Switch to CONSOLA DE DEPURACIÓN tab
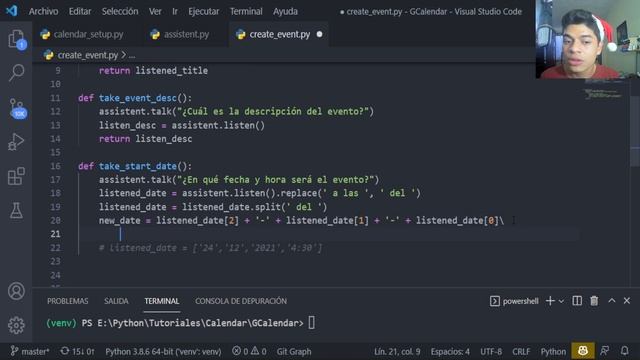 tap(241, 301)
